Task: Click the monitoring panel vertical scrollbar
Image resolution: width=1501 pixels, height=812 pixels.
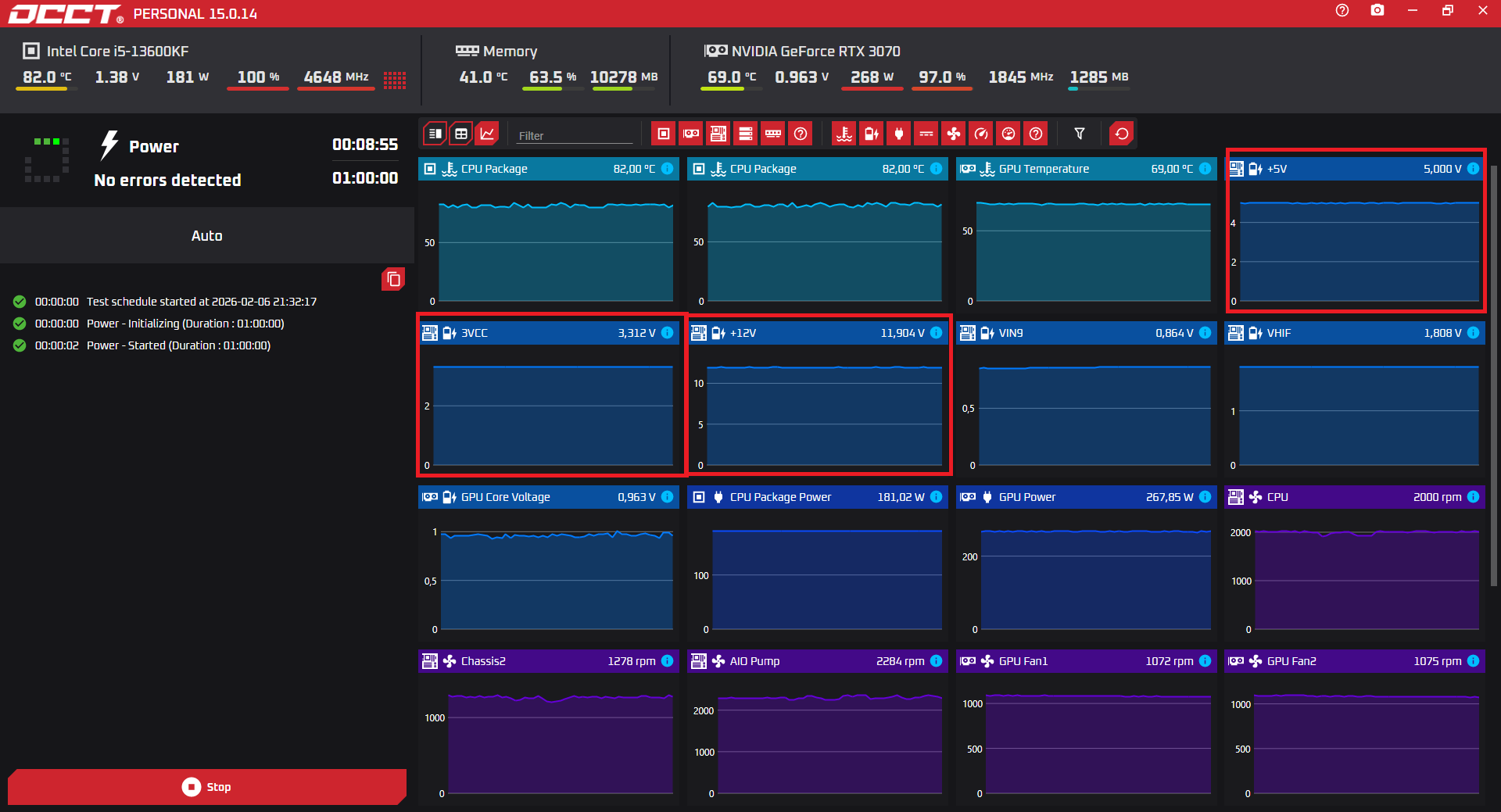Action: click(x=1494, y=375)
